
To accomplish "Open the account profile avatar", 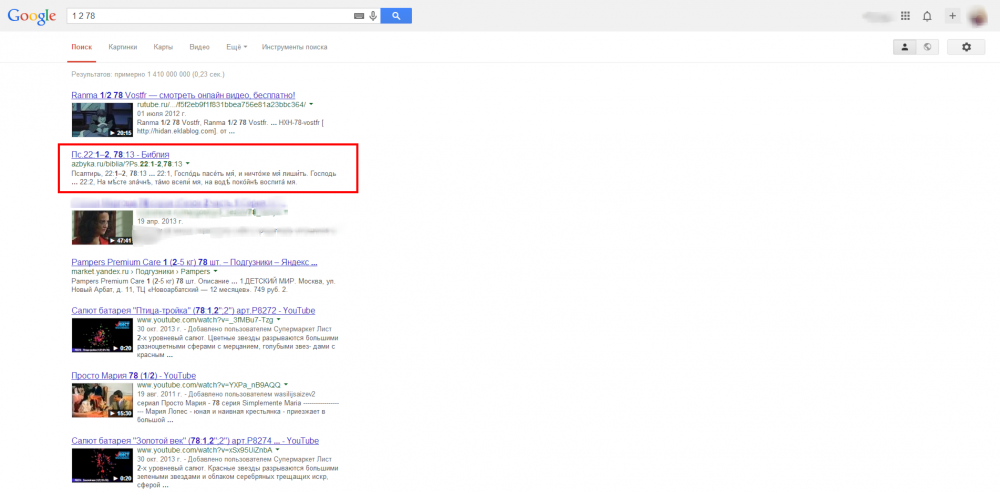I will tap(979, 16).
